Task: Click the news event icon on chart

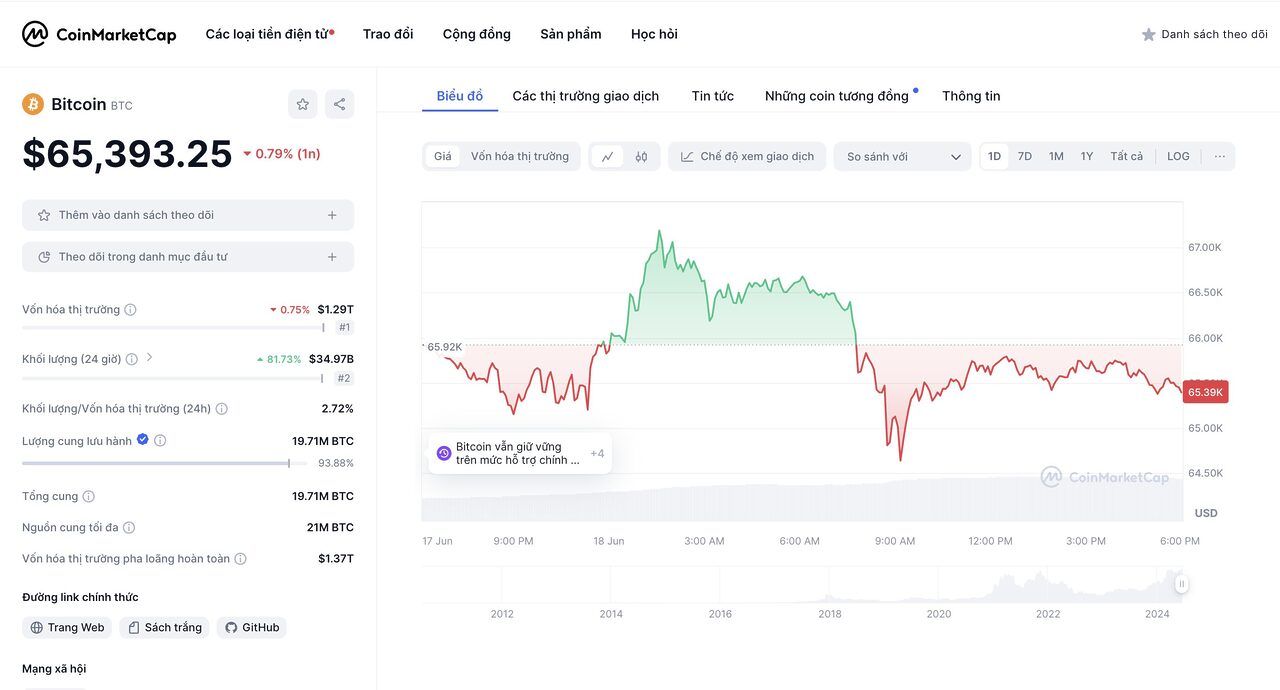Action: pyautogui.click(x=444, y=454)
